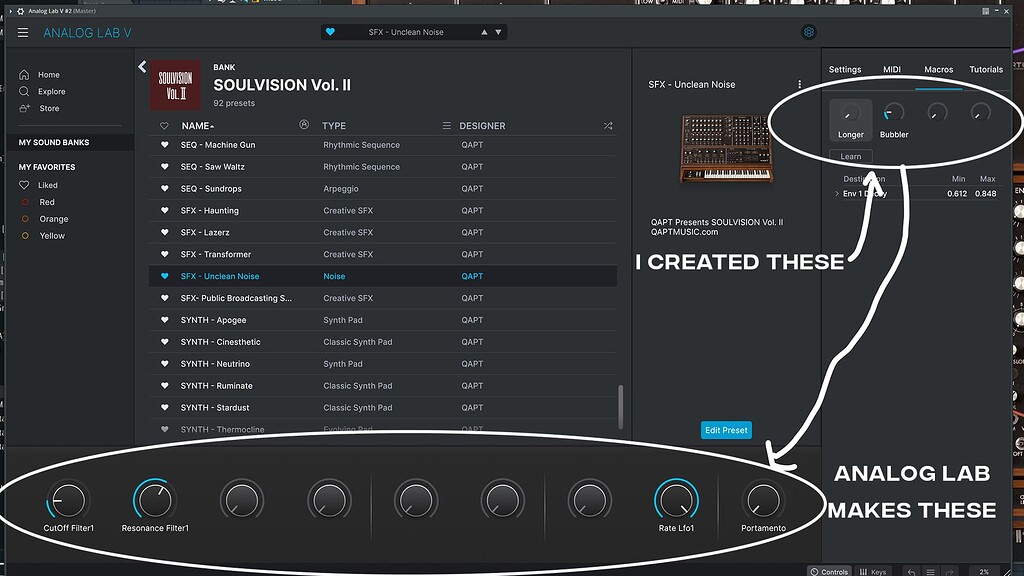Unlike the SFX - Haunting preset
The width and height of the screenshot is (1024, 576).
coord(165,210)
